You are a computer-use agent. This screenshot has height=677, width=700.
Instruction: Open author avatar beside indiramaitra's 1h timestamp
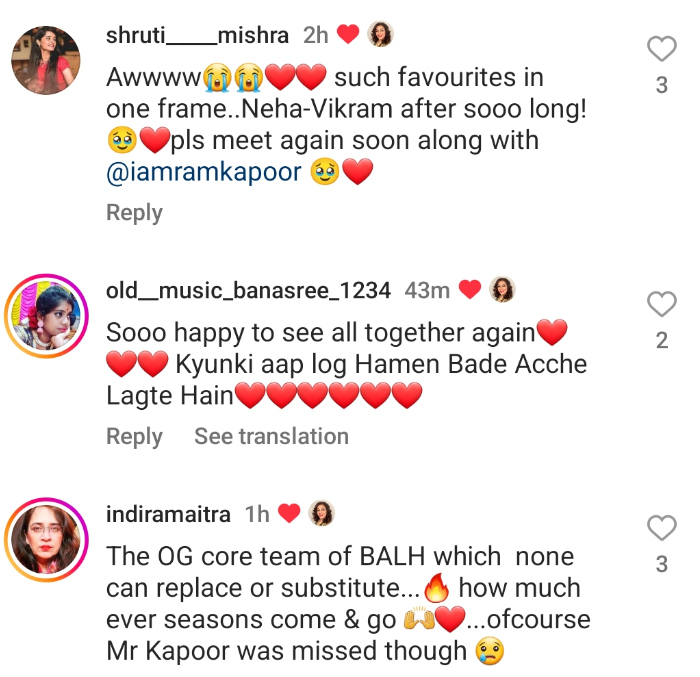[x=321, y=513]
